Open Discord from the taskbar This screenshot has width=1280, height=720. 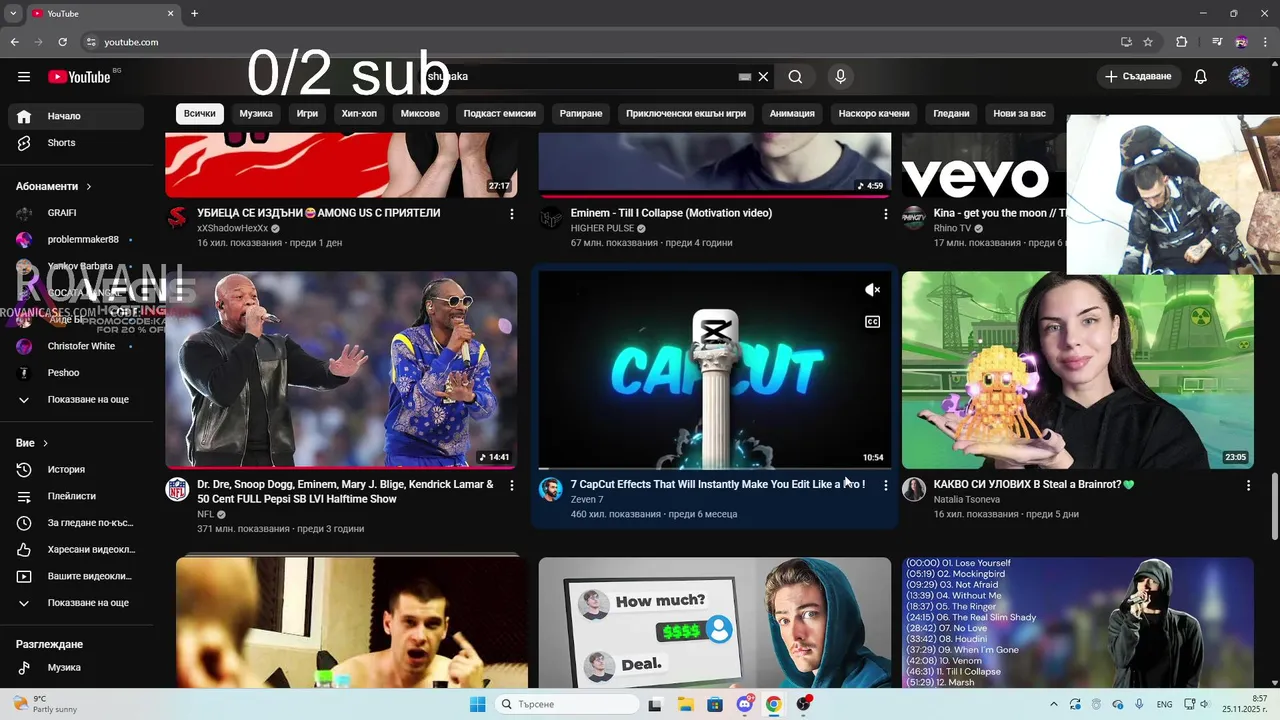click(745, 704)
